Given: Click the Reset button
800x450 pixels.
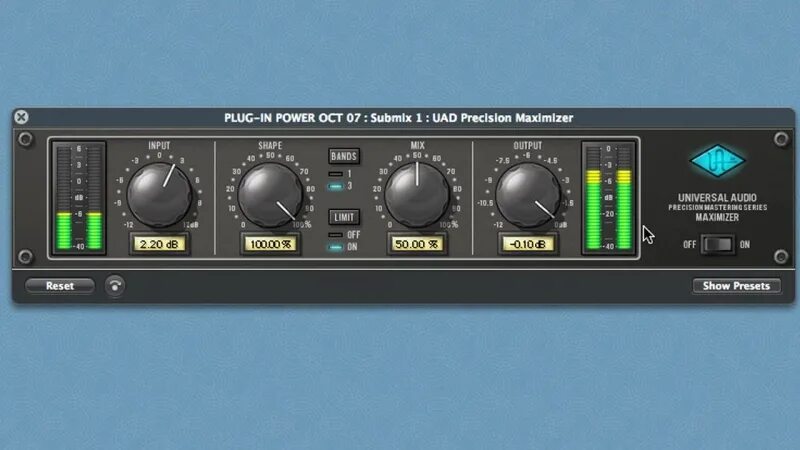Looking at the screenshot, I should click(x=60, y=286).
